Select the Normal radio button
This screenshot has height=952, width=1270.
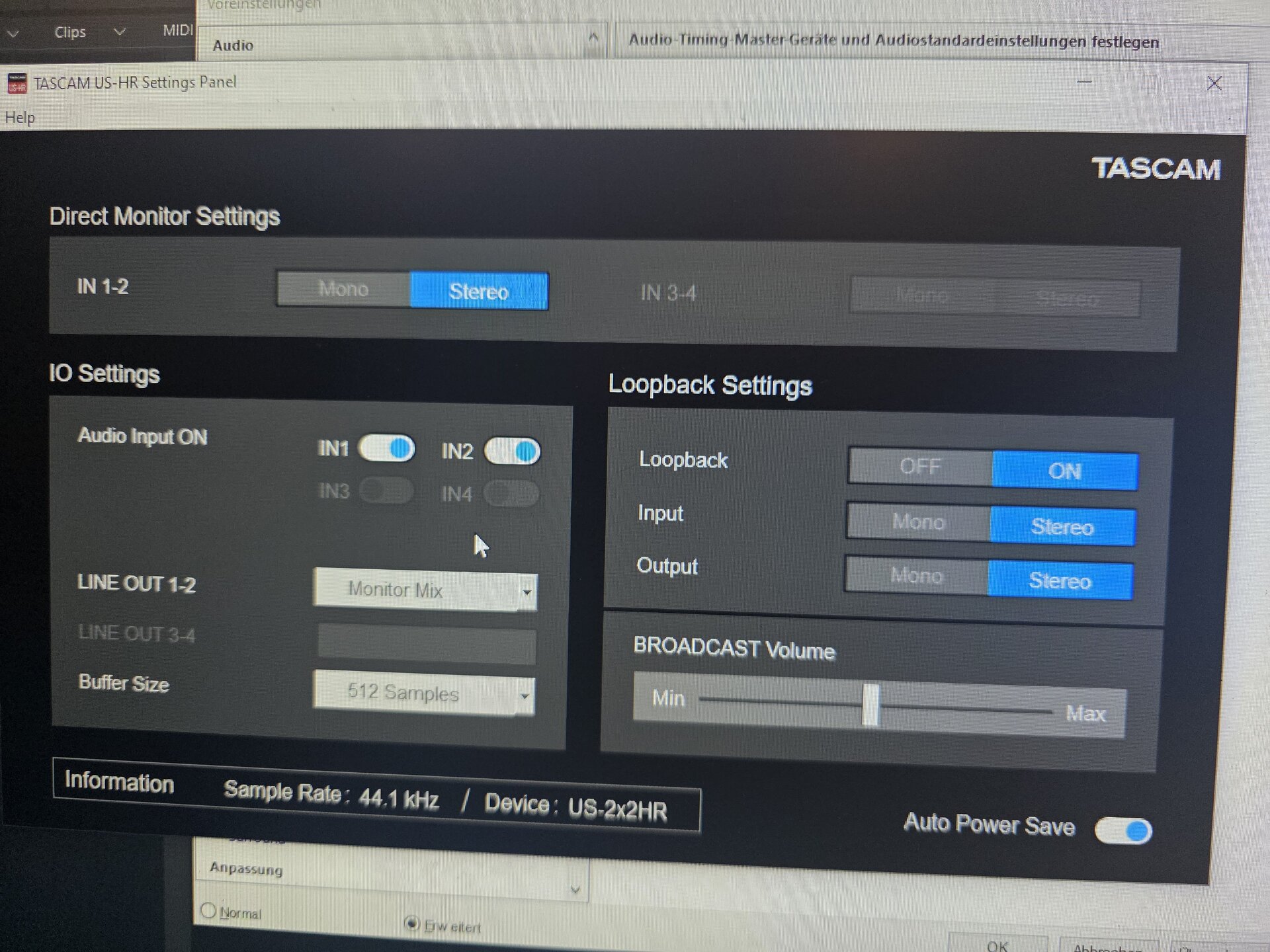pos(208,911)
